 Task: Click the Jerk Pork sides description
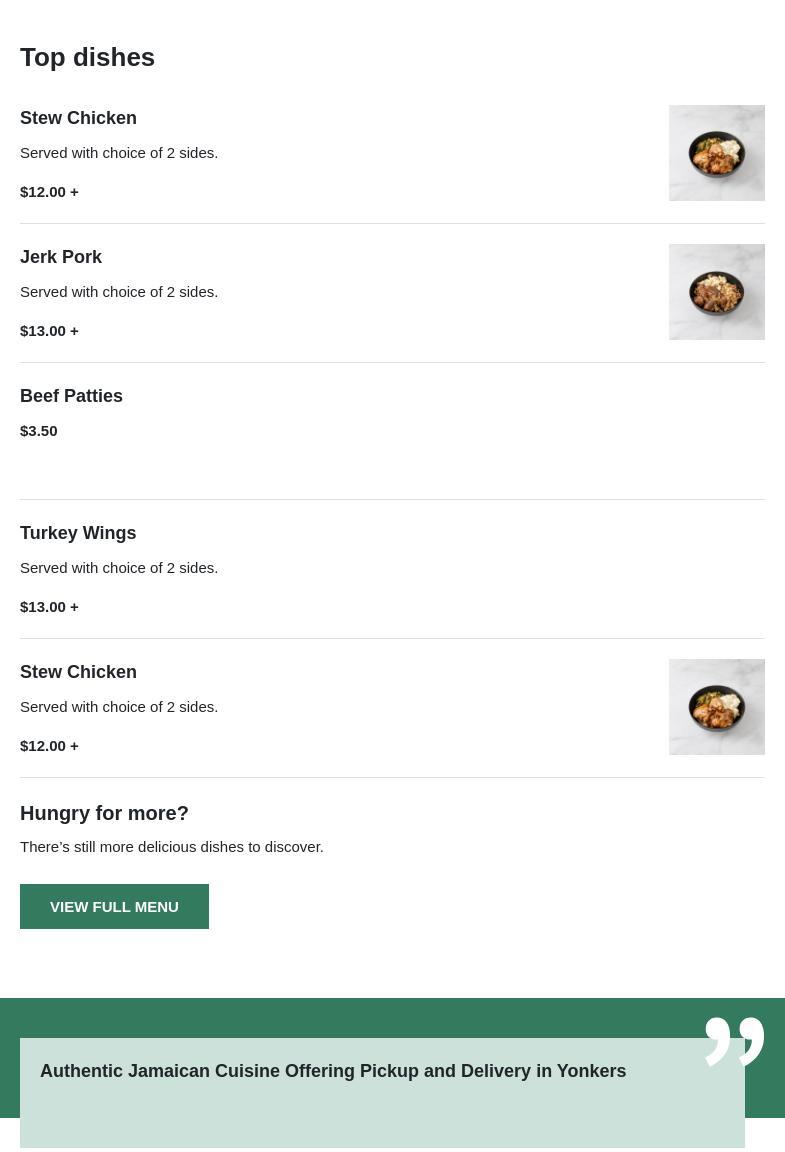pos(119,292)
